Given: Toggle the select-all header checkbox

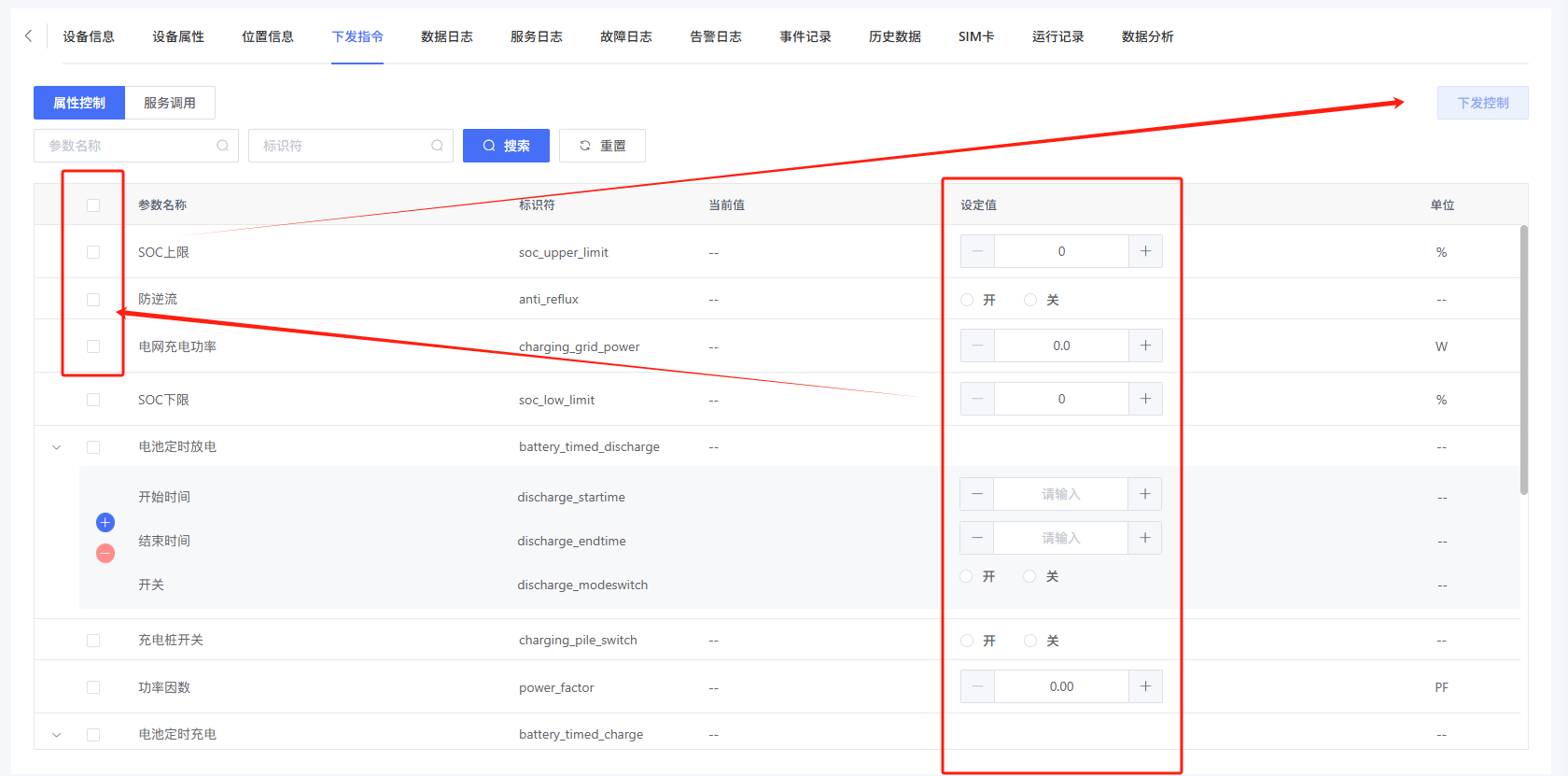Looking at the screenshot, I should (x=93, y=205).
